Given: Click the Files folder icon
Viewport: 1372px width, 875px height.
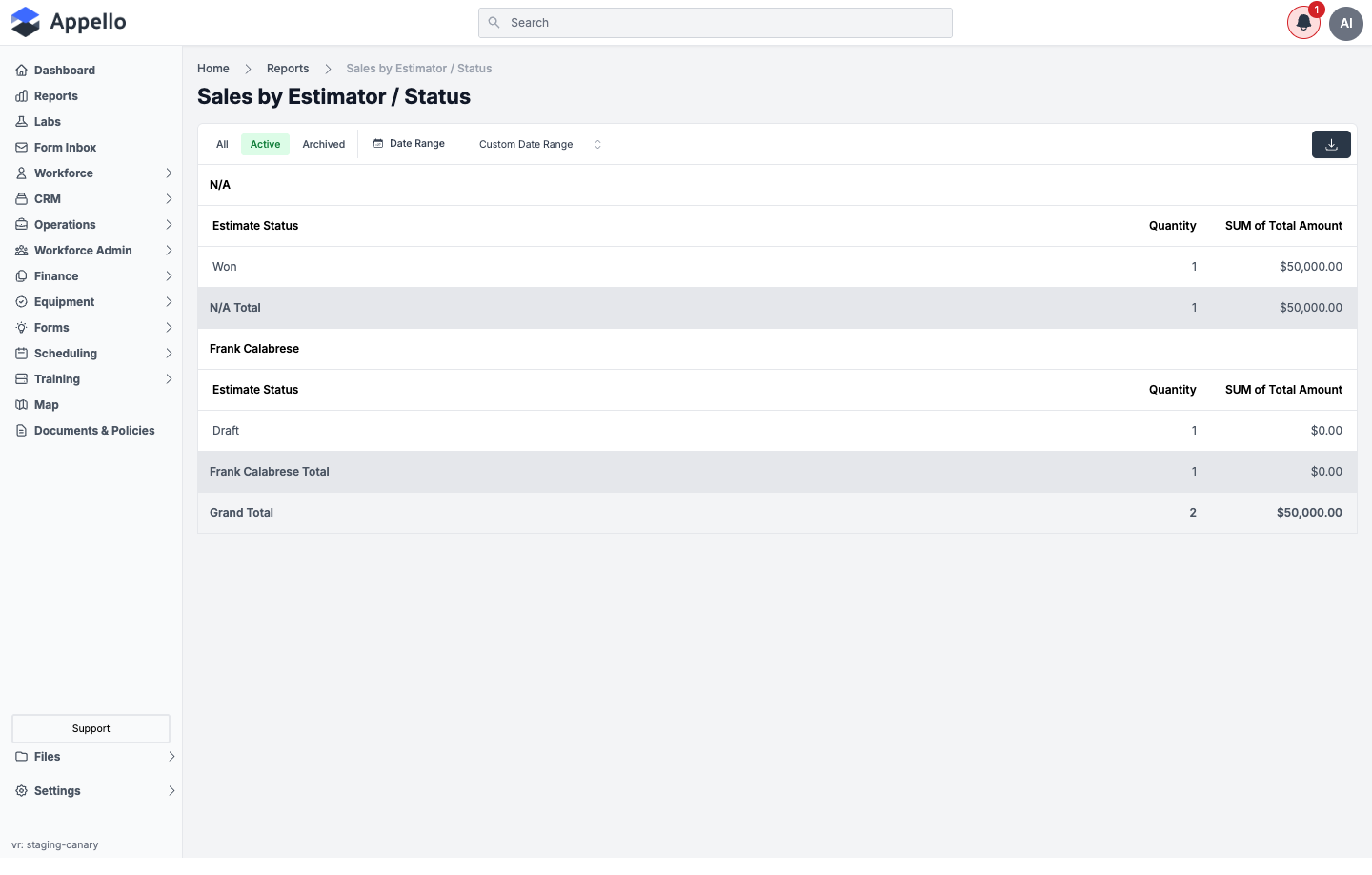Looking at the screenshot, I should tap(21, 757).
